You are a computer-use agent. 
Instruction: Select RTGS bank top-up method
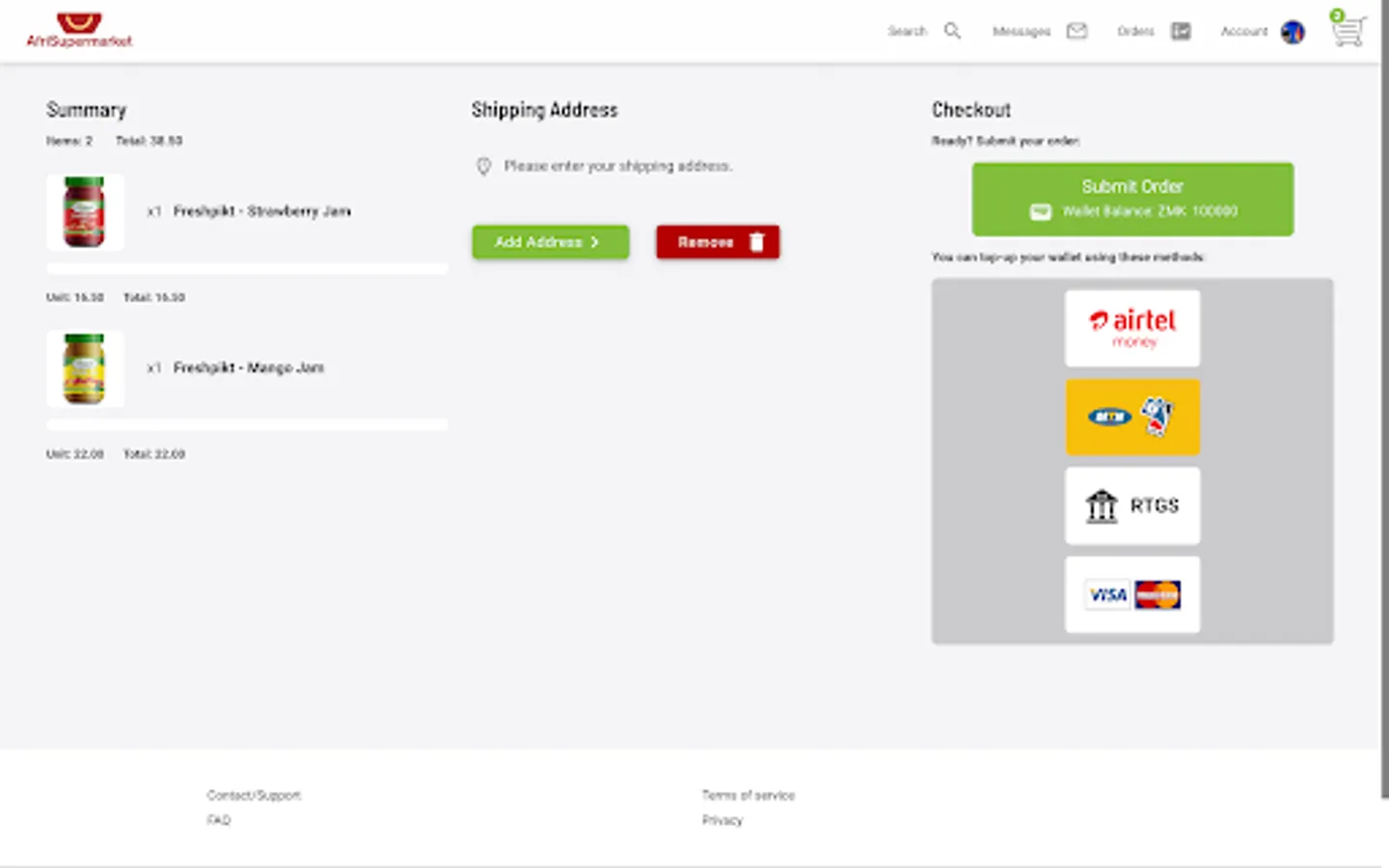coord(1132,505)
